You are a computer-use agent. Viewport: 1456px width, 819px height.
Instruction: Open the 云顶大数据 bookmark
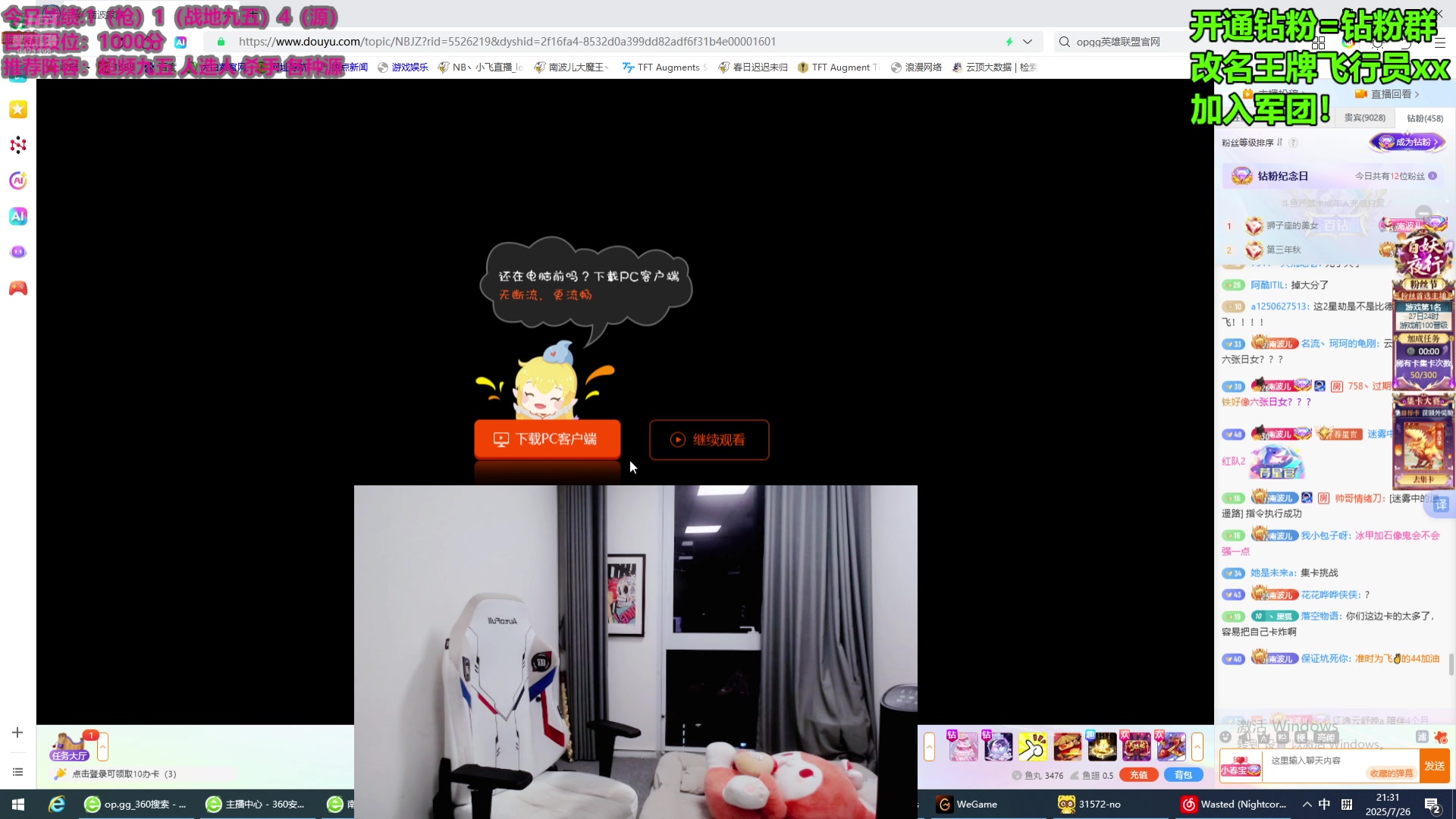point(994,67)
